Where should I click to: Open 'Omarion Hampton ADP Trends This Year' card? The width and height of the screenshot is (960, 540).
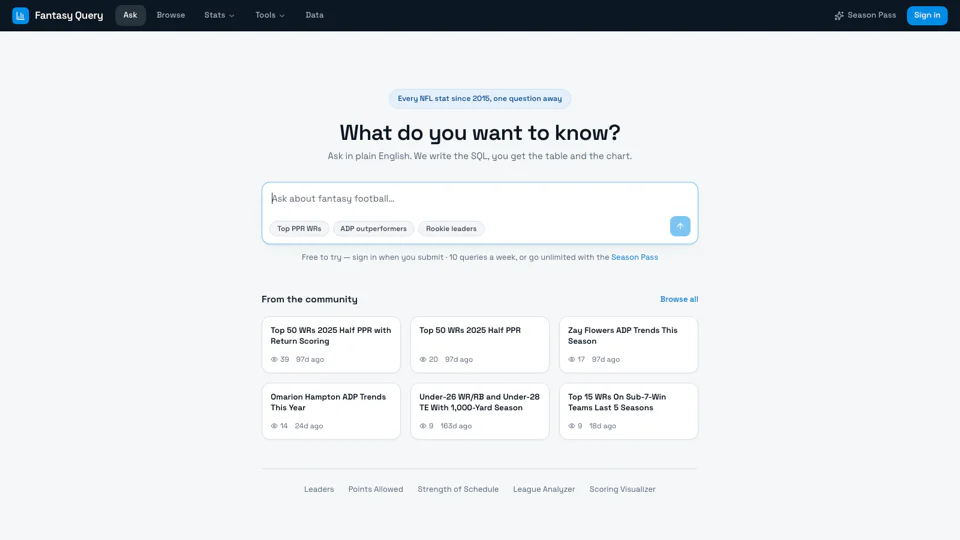click(331, 411)
